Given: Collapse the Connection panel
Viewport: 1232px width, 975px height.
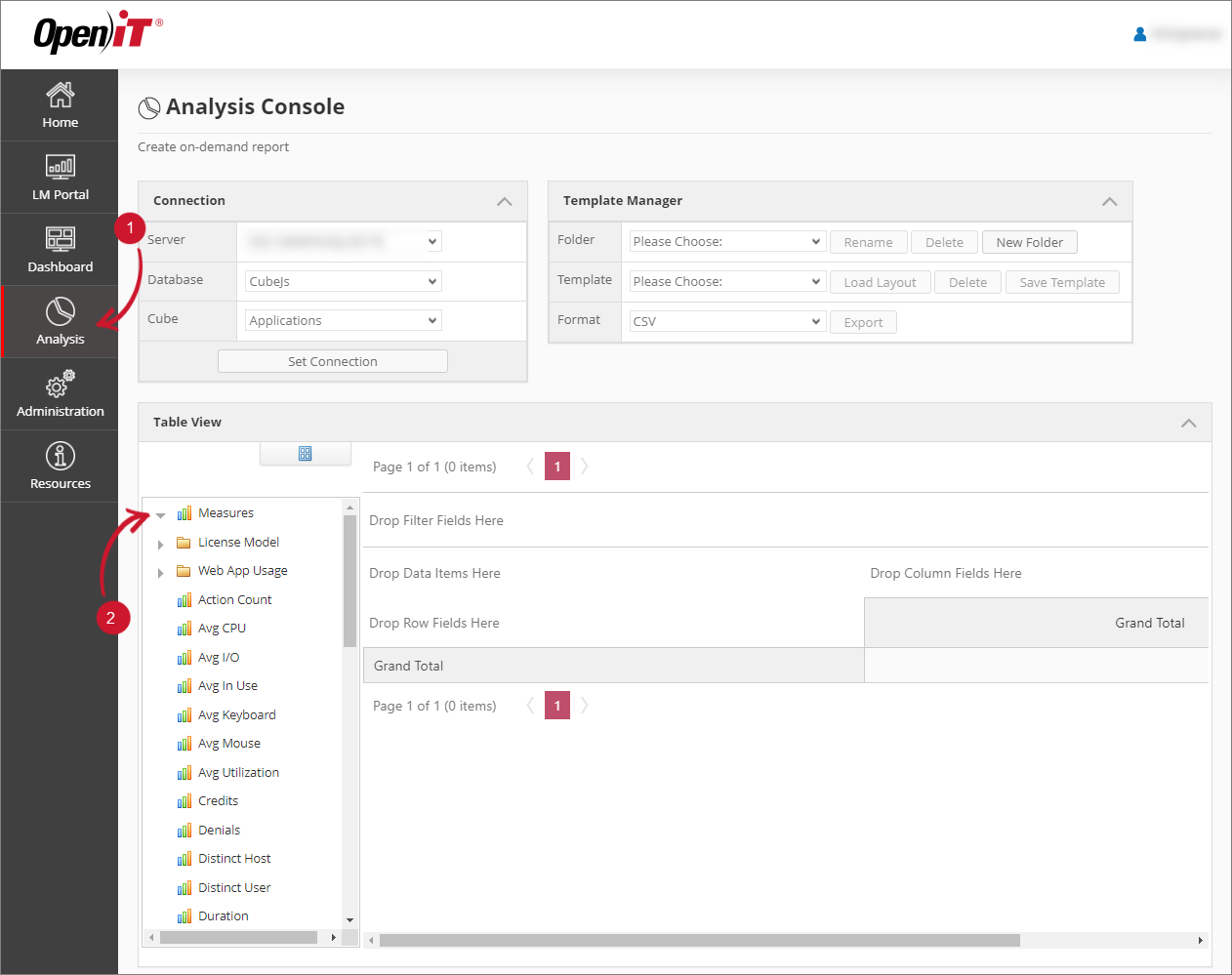Looking at the screenshot, I should tap(504, 201).
